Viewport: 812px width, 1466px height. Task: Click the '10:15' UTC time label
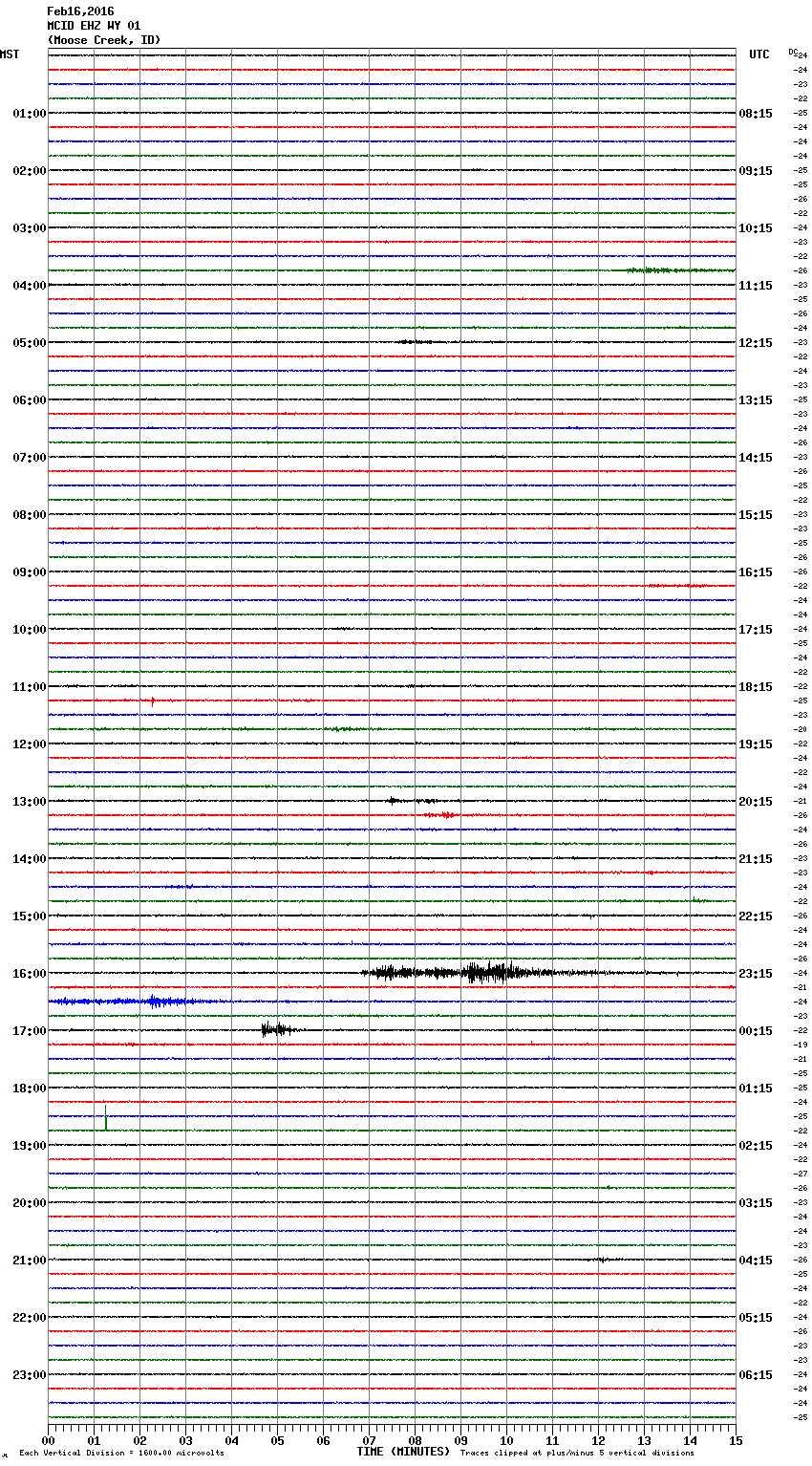(x=756, y=228)
